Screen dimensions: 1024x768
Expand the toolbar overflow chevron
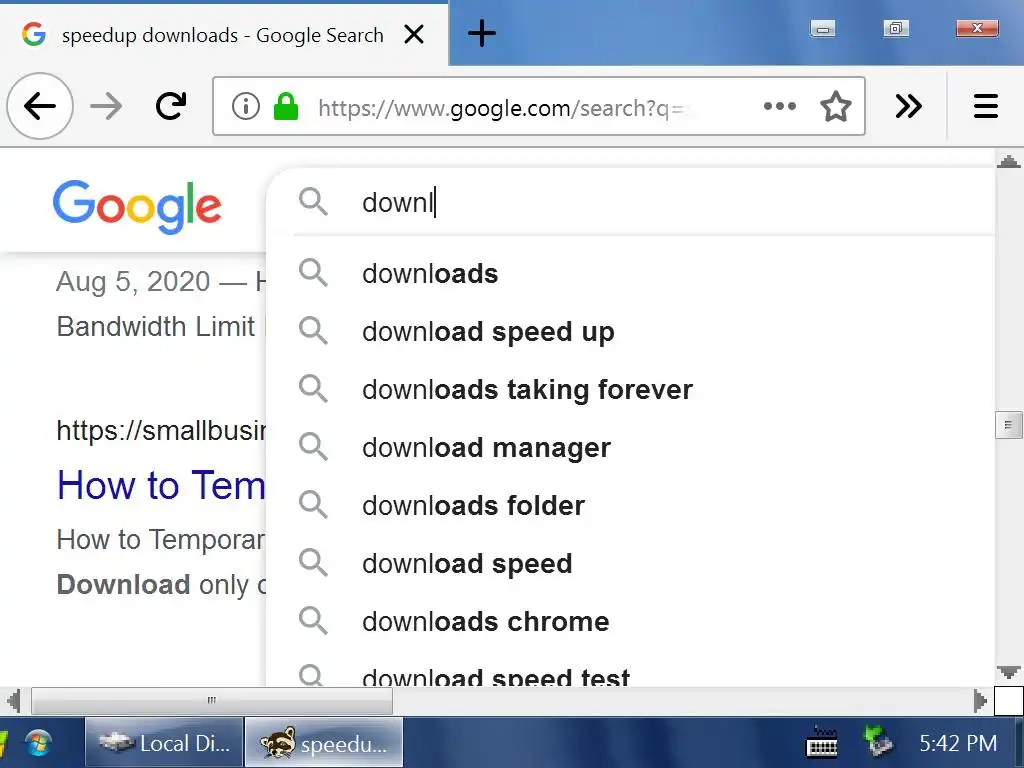coord(908,106)
